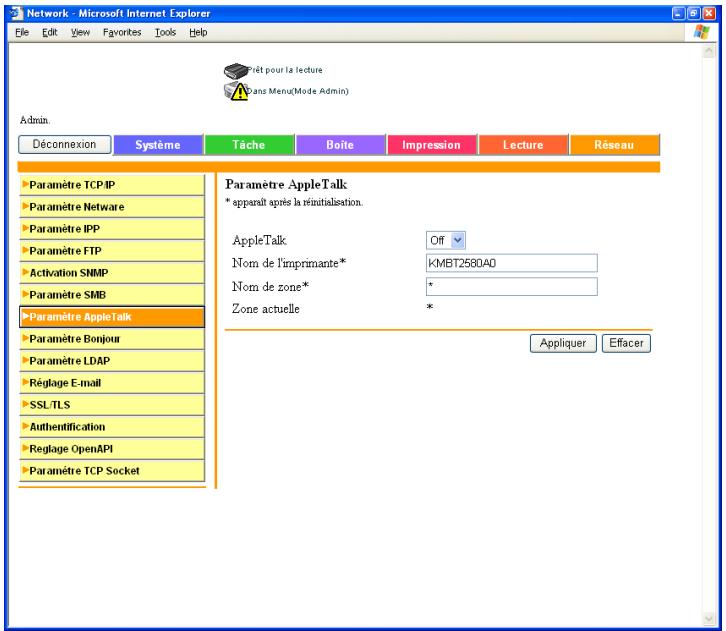Open the AppleTalk On/Off dropdown

tap(445, 240)
